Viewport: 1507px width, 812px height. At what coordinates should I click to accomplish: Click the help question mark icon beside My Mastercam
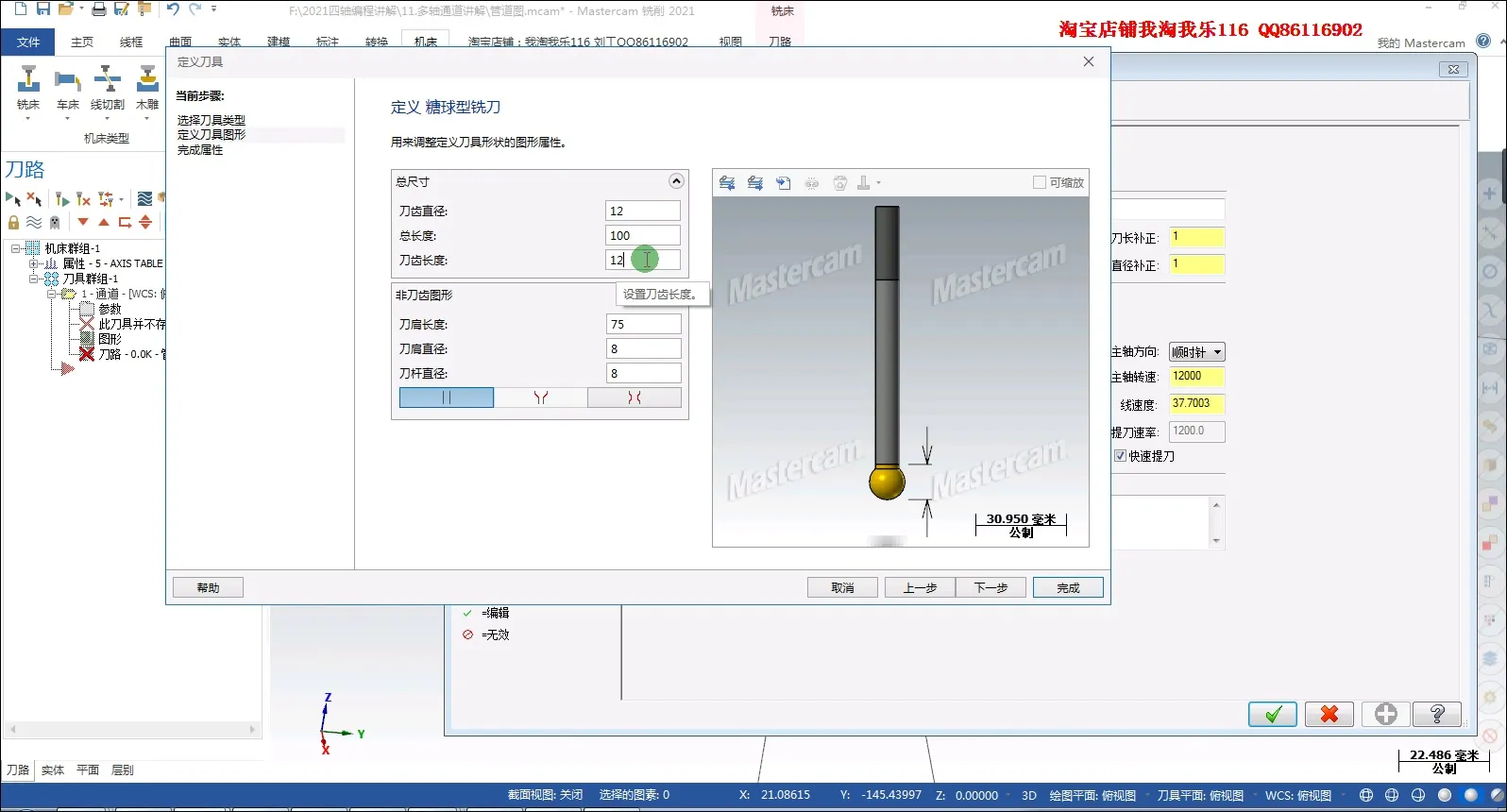click(x=1483, y=42)
